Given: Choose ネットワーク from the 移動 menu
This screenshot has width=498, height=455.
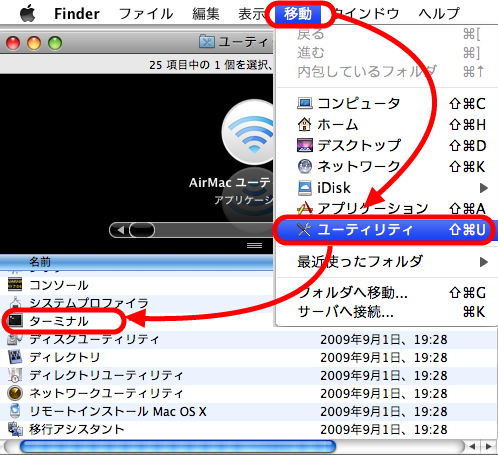Looking at the screenshot, I should [387, 166].
